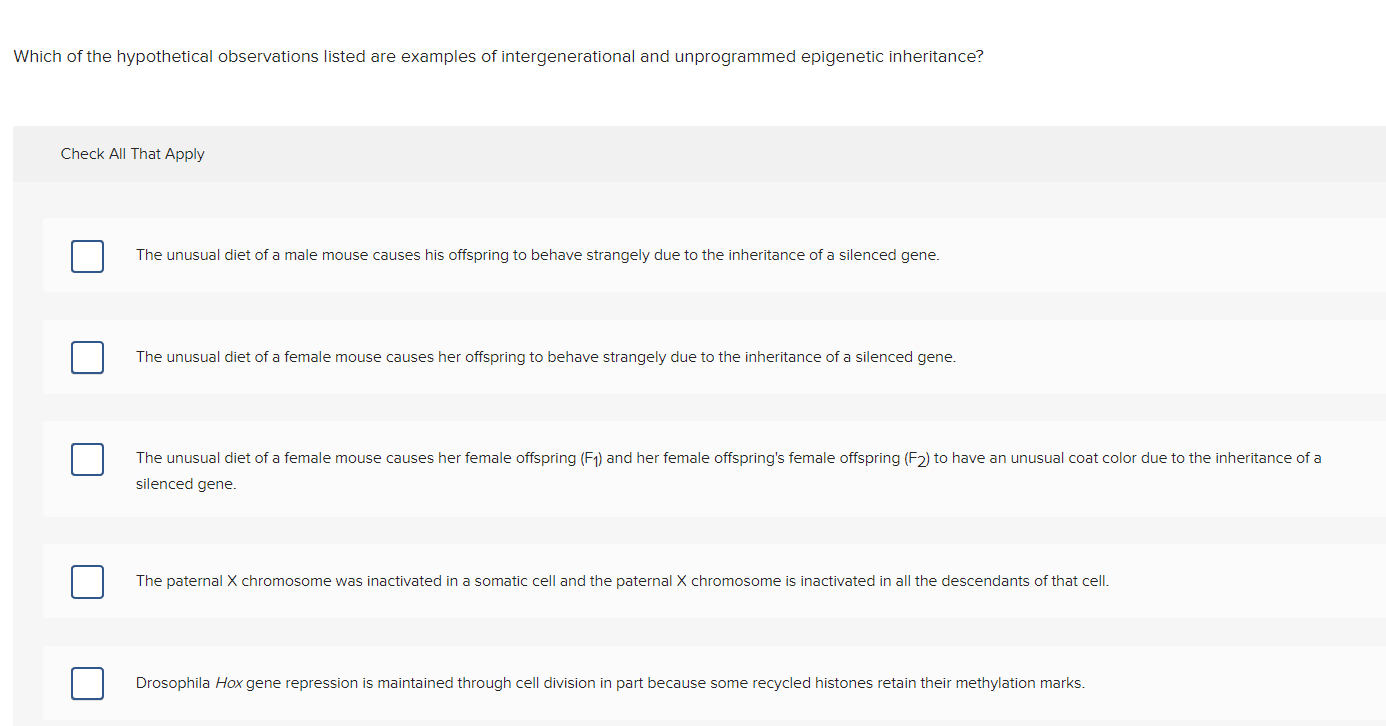This screenshot has width=1386, height=726.
Task: Click the 'Check All That Apply' header
Action: coord(132,154)
